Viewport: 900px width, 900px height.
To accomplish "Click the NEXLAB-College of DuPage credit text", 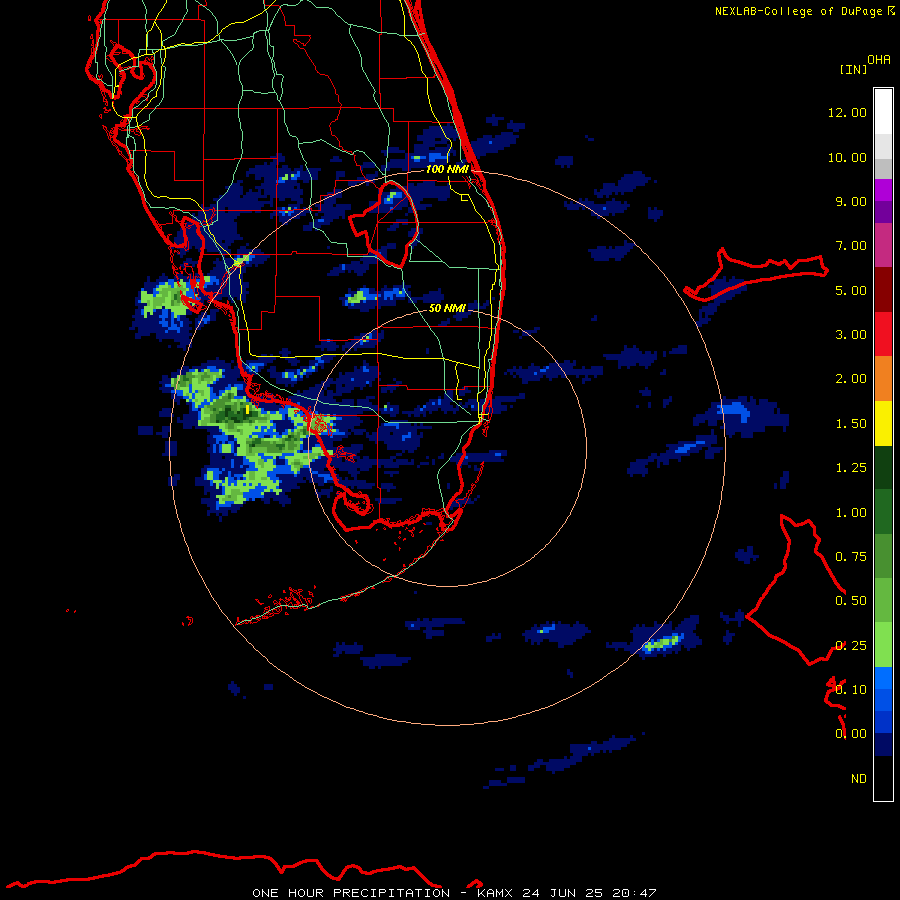I will click(x=799, y=11).
